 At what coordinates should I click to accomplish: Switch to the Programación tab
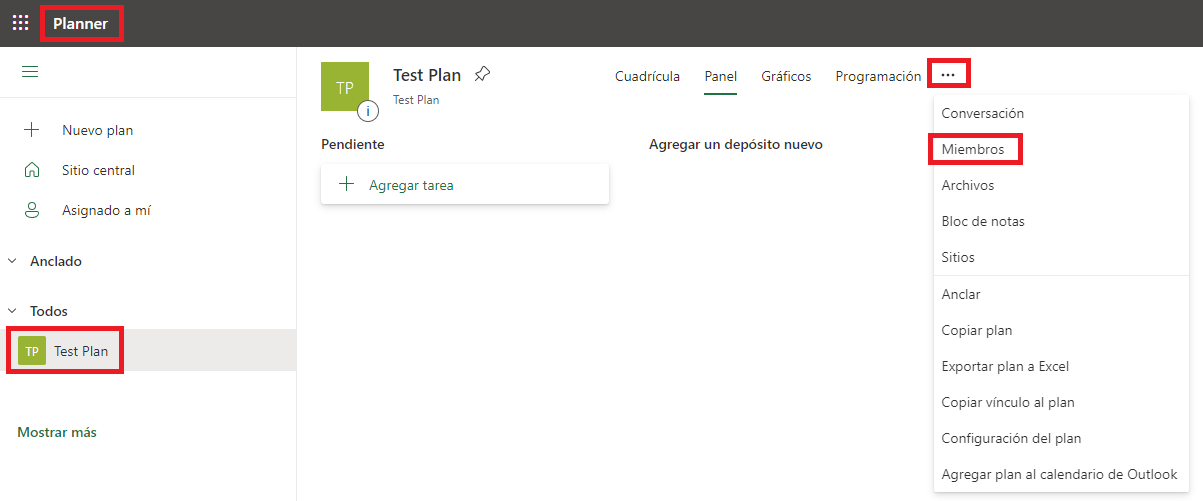[x=878, y=76]
